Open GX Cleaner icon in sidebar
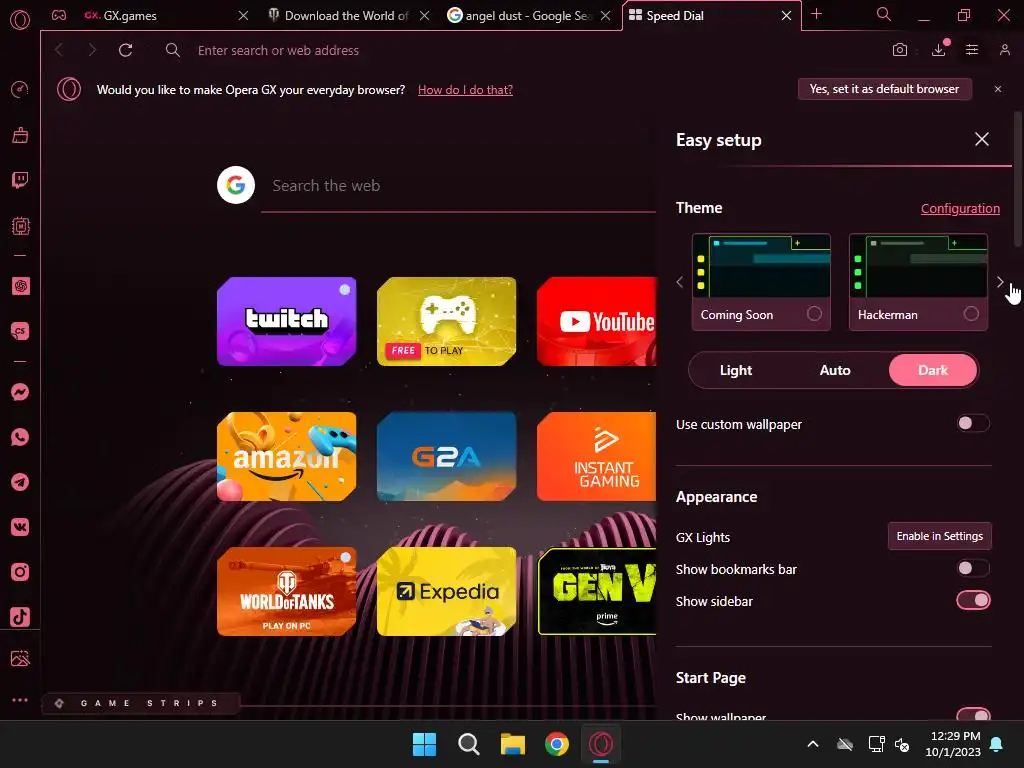1024x768 pixels. tap(20, 135)
